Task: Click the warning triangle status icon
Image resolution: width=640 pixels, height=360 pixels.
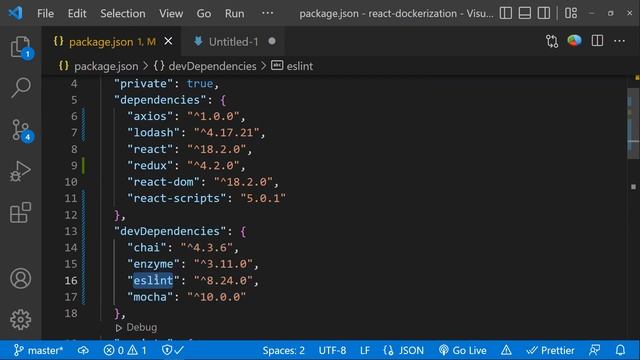Action: click(x=506, y=350)
